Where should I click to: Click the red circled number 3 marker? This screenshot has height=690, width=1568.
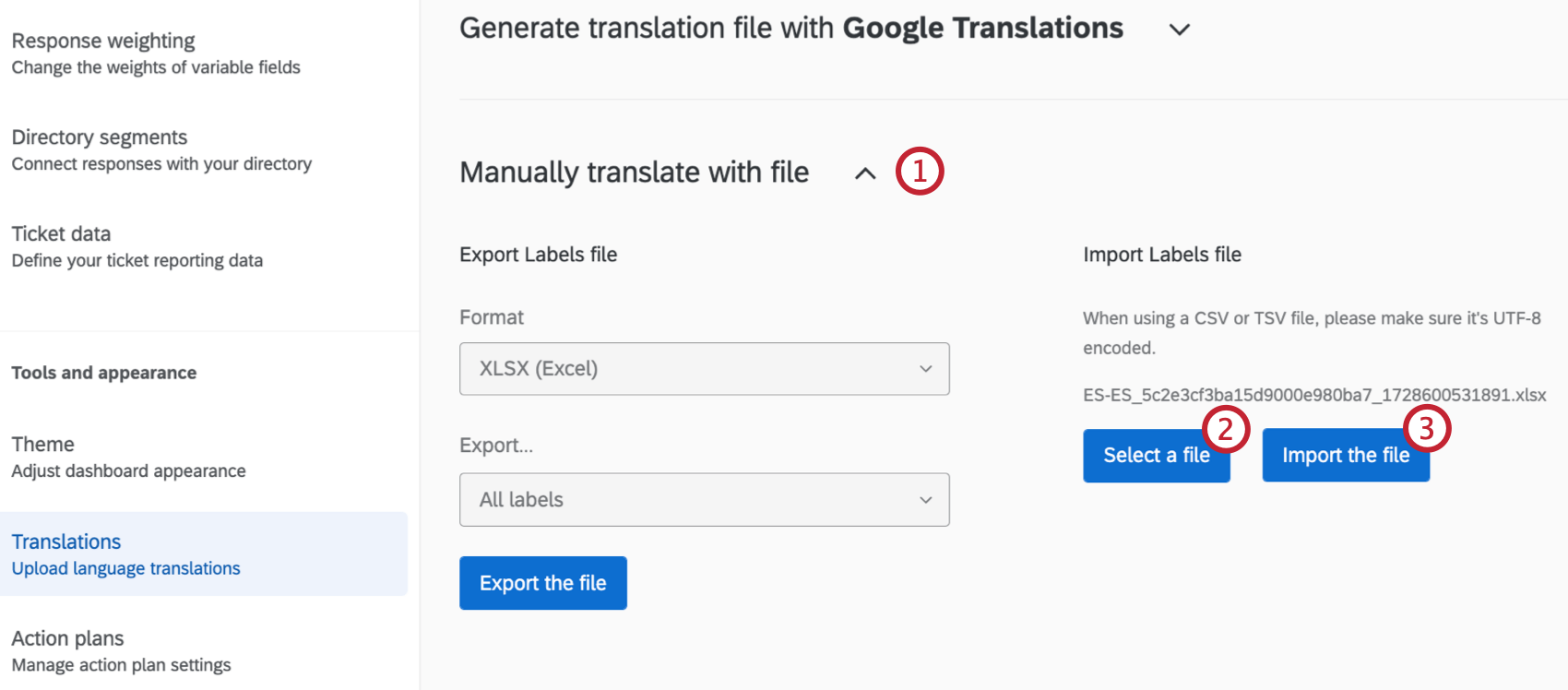pos(1427,429)
